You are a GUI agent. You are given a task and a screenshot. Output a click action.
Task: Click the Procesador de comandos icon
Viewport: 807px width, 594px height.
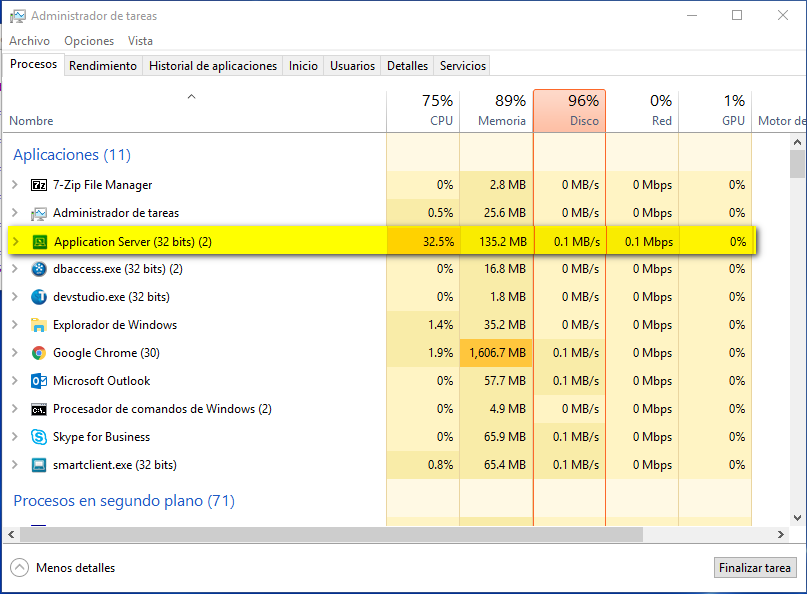point(39,409)
